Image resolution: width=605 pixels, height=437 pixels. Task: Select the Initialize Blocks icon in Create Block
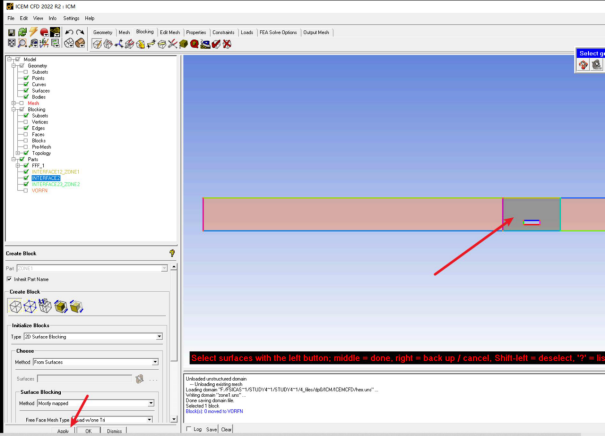(x=15, y=307)
